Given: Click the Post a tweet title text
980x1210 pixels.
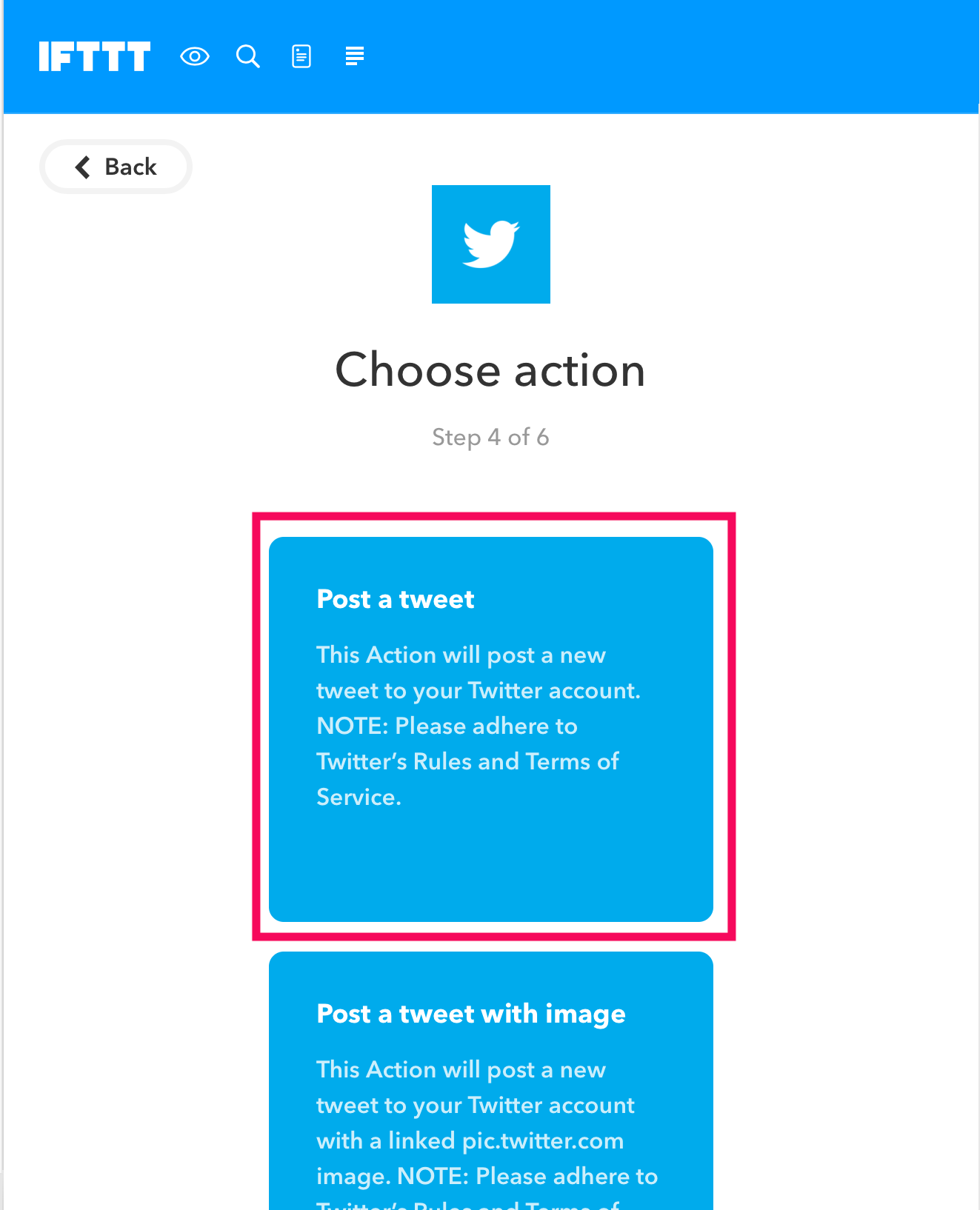Looking at the screenshot, I should point(396,599).
